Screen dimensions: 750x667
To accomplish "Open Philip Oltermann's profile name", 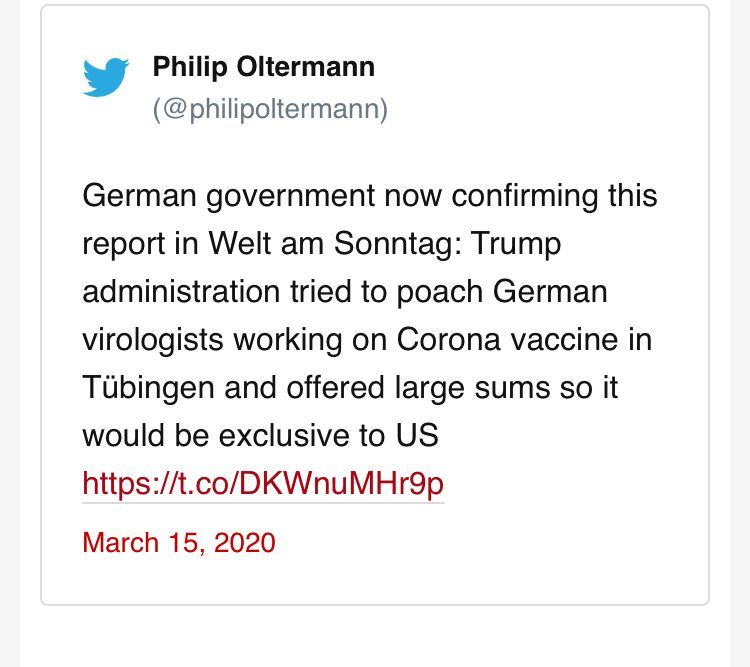I will coord(263,67).
